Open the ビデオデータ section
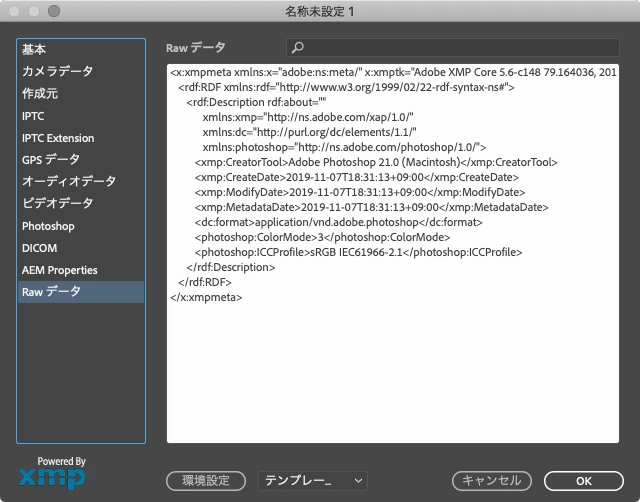 point(80,204)
